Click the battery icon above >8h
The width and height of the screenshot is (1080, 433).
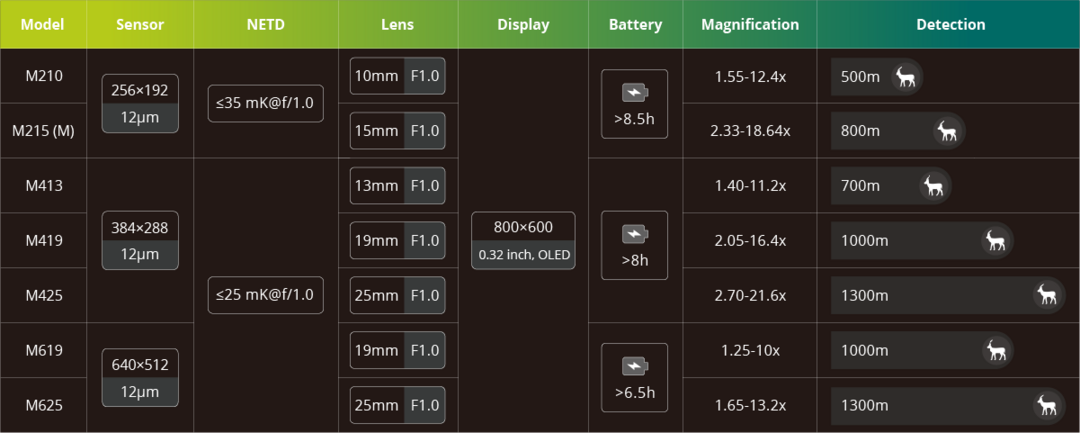[x=634, y=234]
